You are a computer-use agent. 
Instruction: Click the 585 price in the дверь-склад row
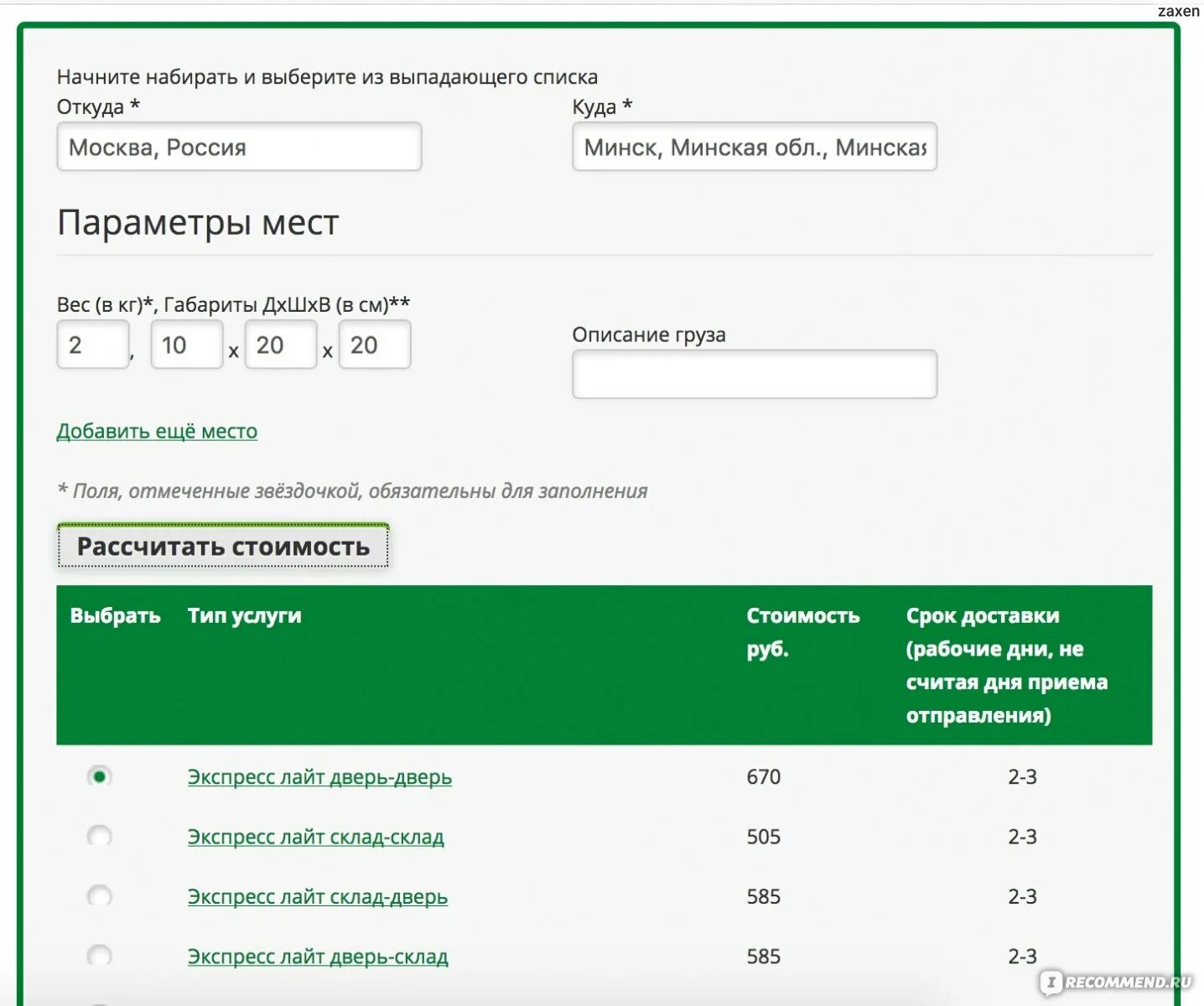[x=764, y=957]
